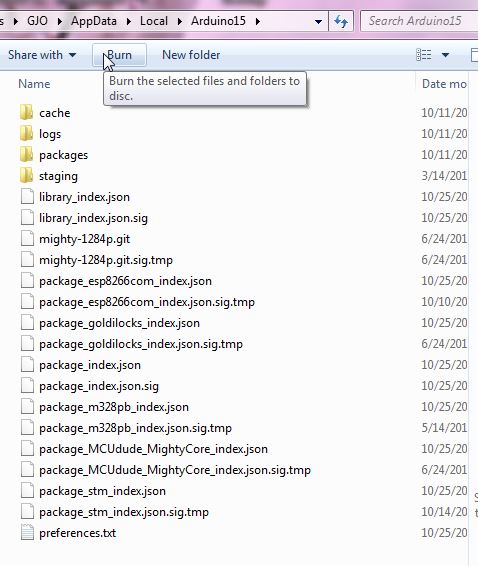
Task: Click the package_index.json file icon
Action: point(27,365)
